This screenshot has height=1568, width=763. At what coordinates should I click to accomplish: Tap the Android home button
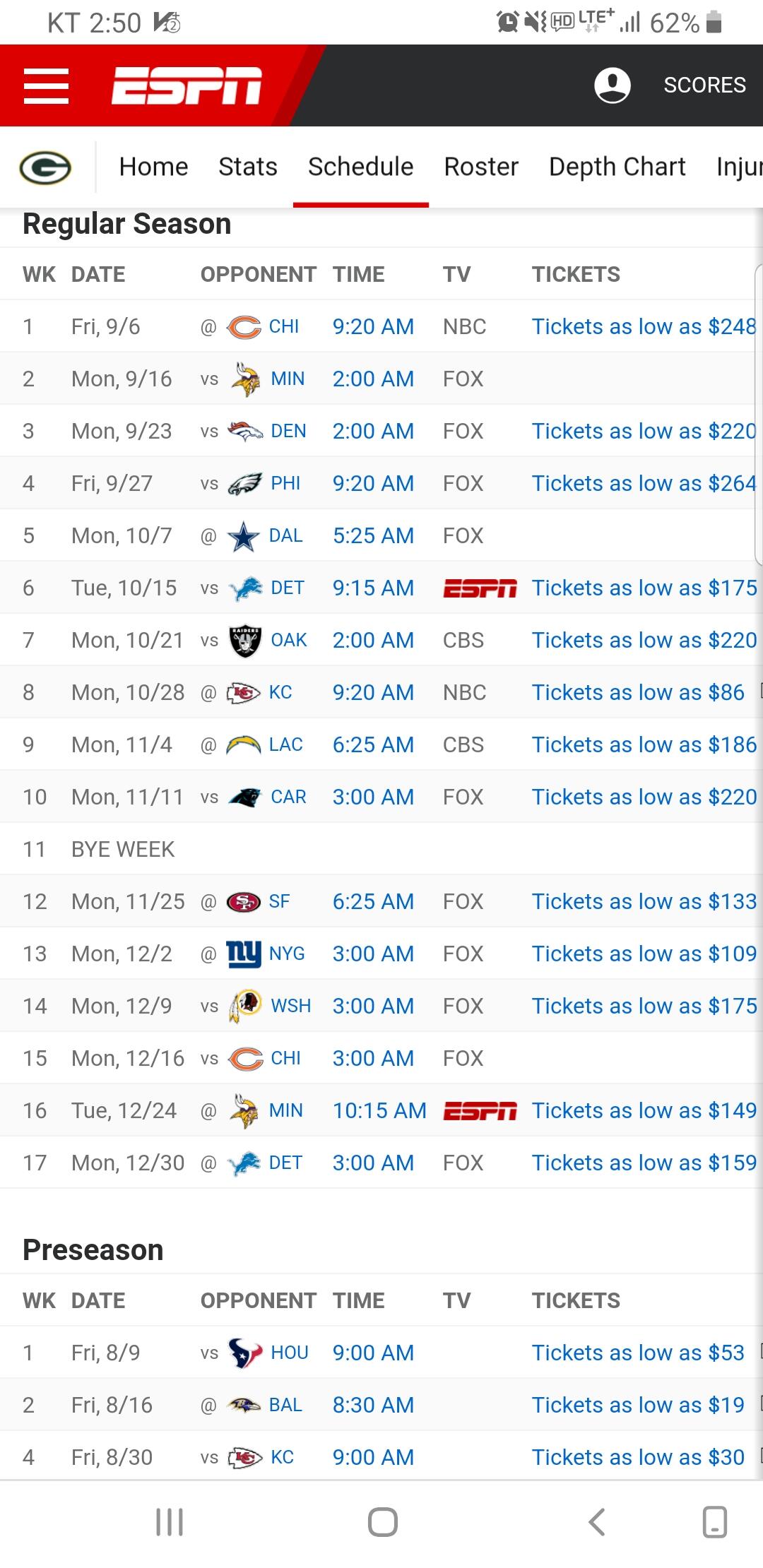coord(382,1522)
